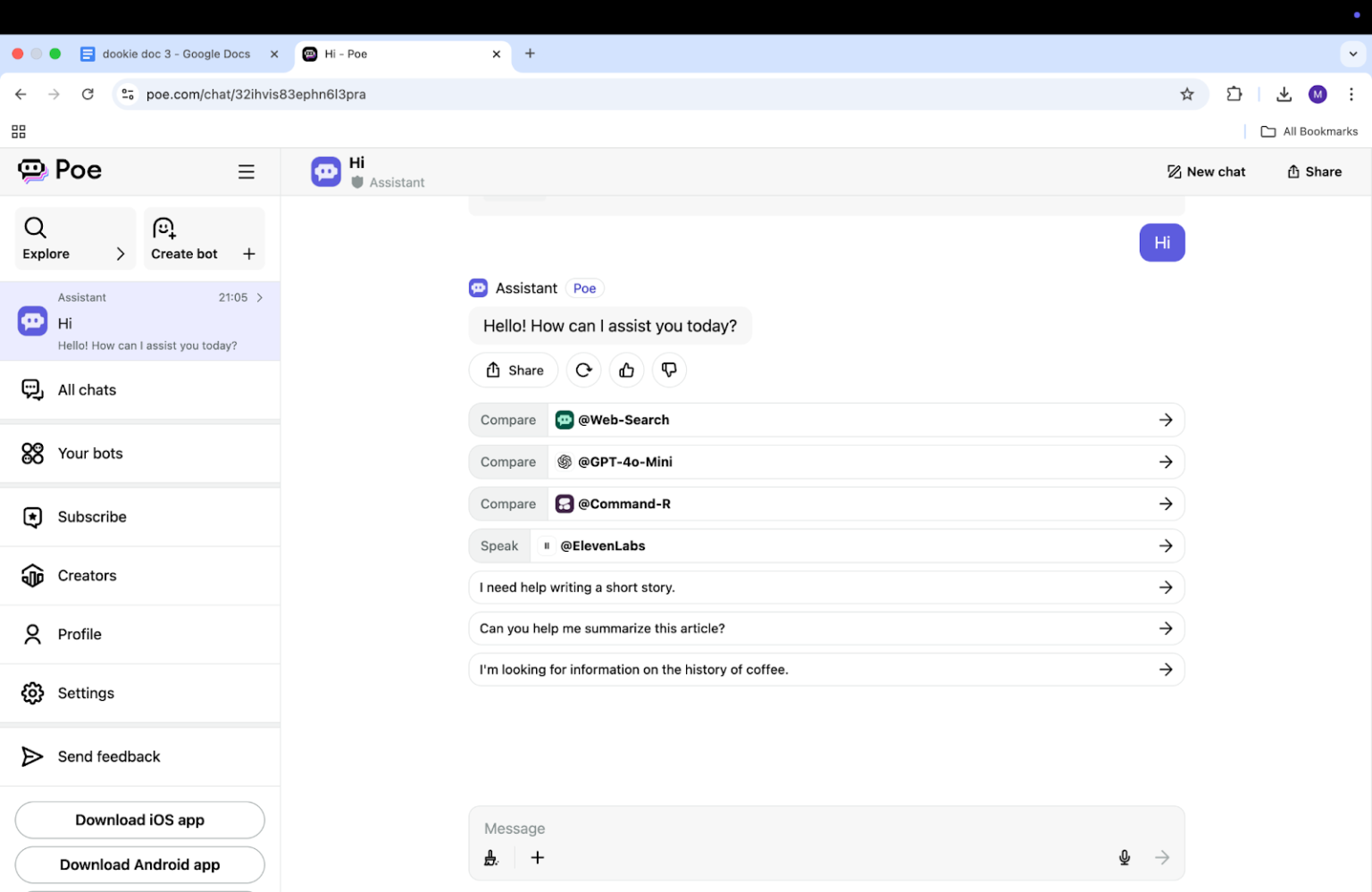Expand the Explore section chevron

click(121, 254)
